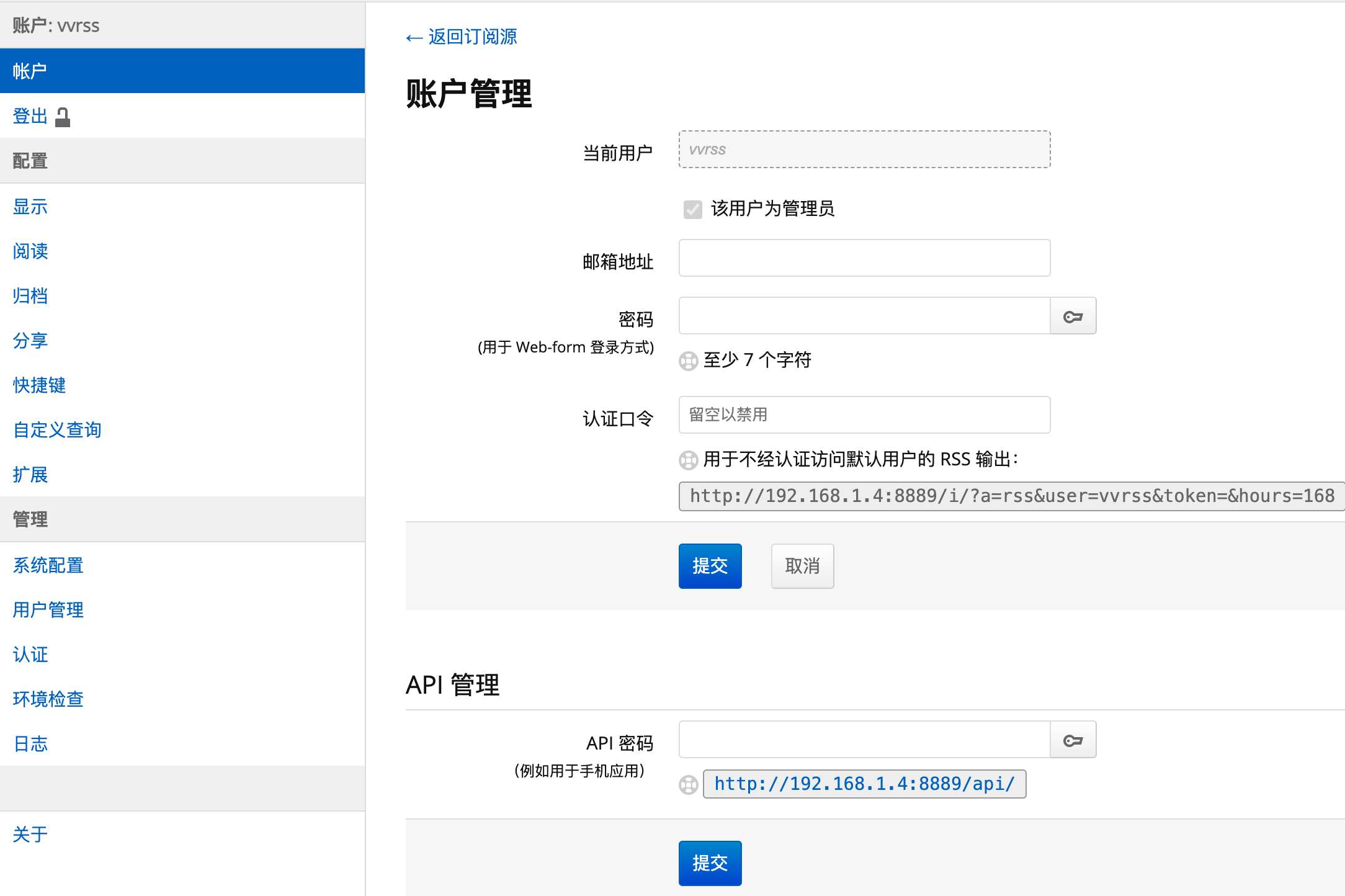Screen dimensions: 1345x896
Task: Click help icon next to API URL
Action: pos(688,785)
